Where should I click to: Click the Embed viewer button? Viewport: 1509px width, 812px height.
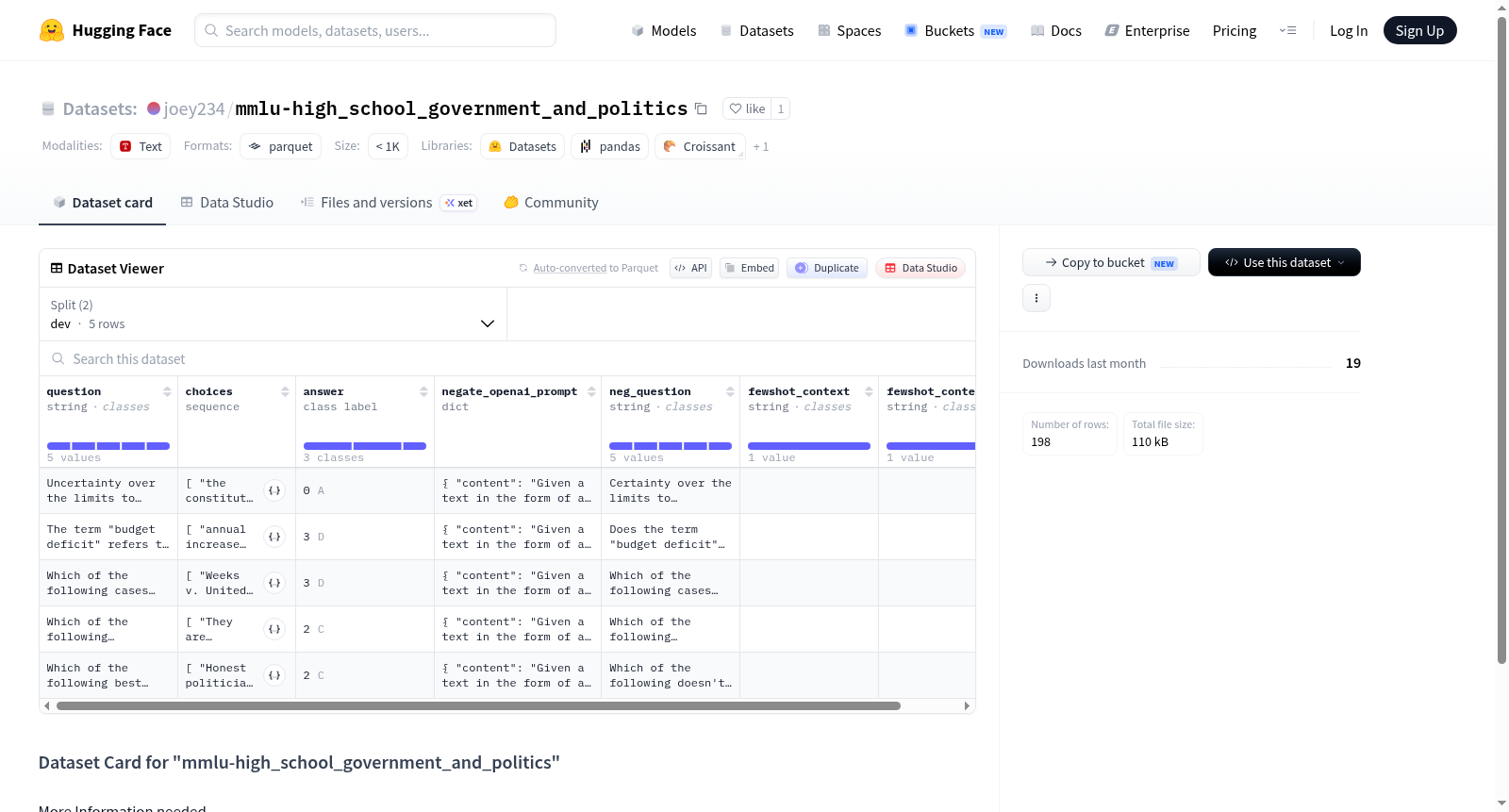(x=749, y=268)
